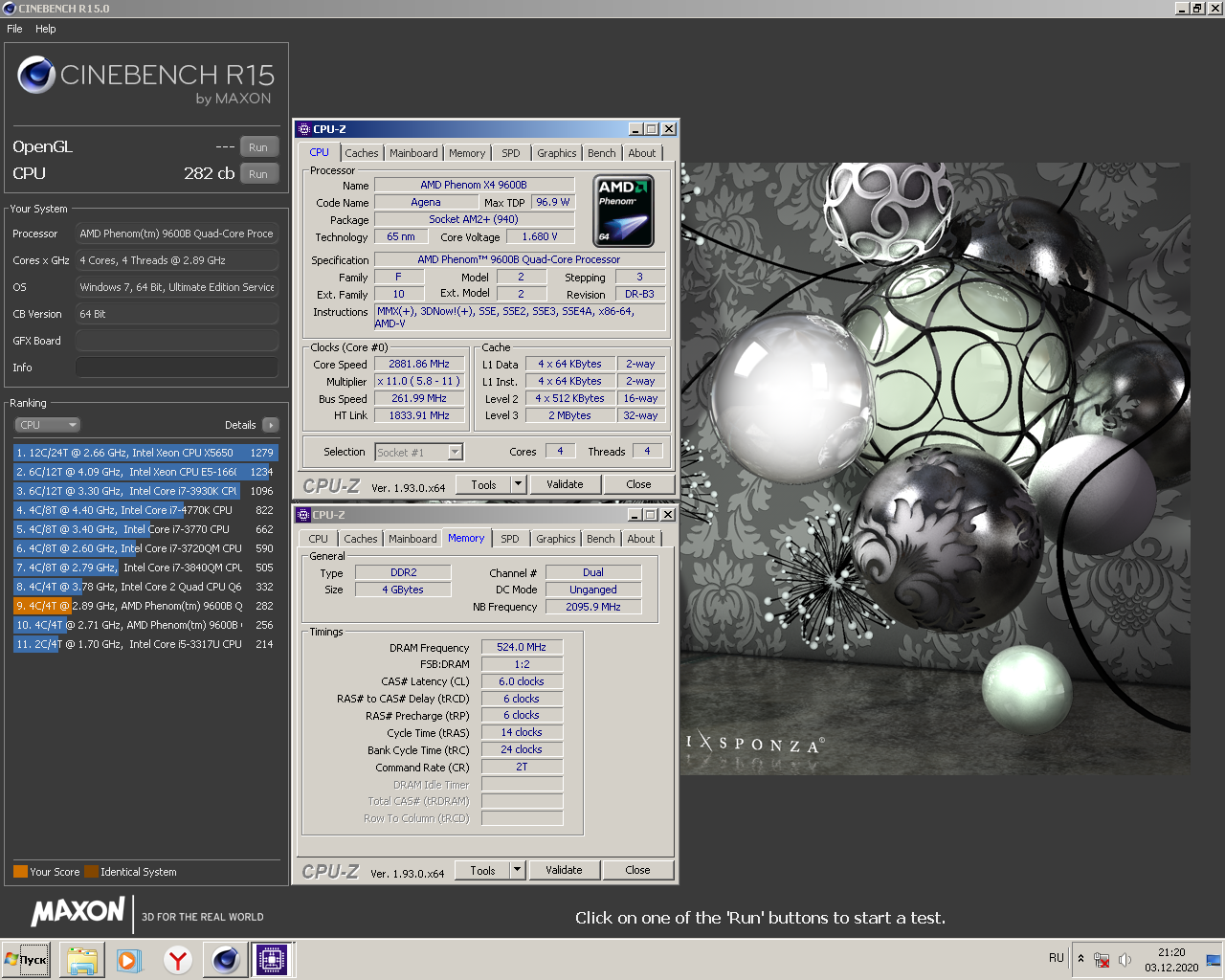Expand the Tools dropdown arrow in upper CPU-Z
Viewport: 1225px width, 980px height.
pos(518,485)
